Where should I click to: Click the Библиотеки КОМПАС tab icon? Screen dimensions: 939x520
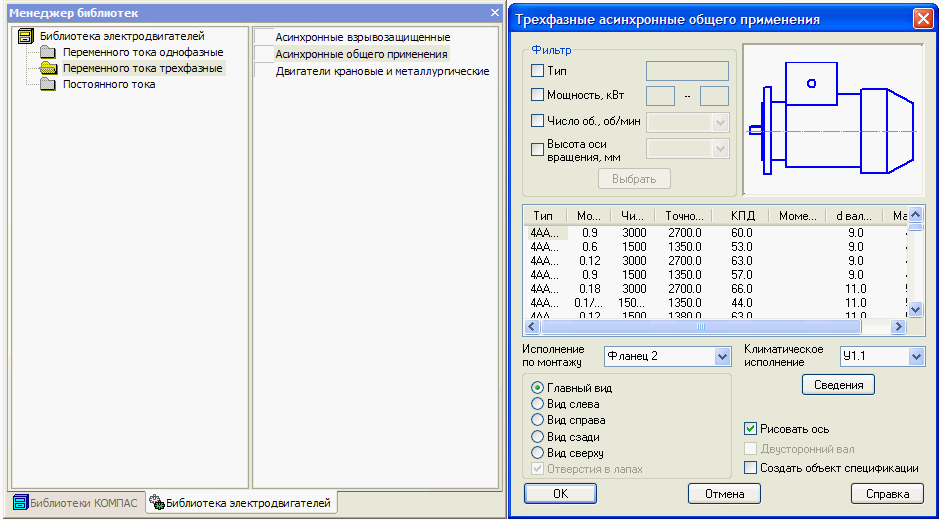(x=19, y=503)
